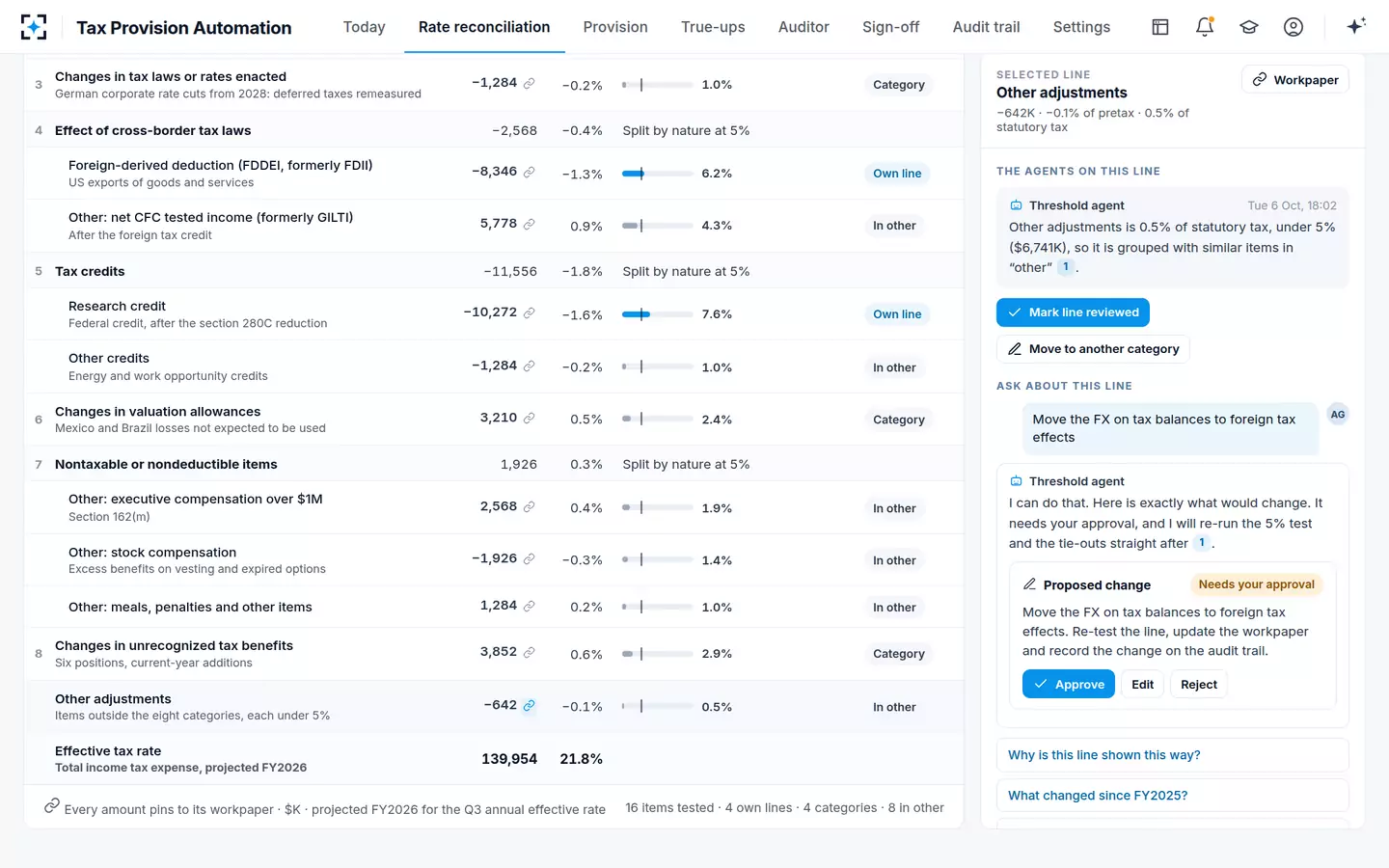
Task: Open workpaper link for Other adjustments amount
Action: tap(529, 705)
